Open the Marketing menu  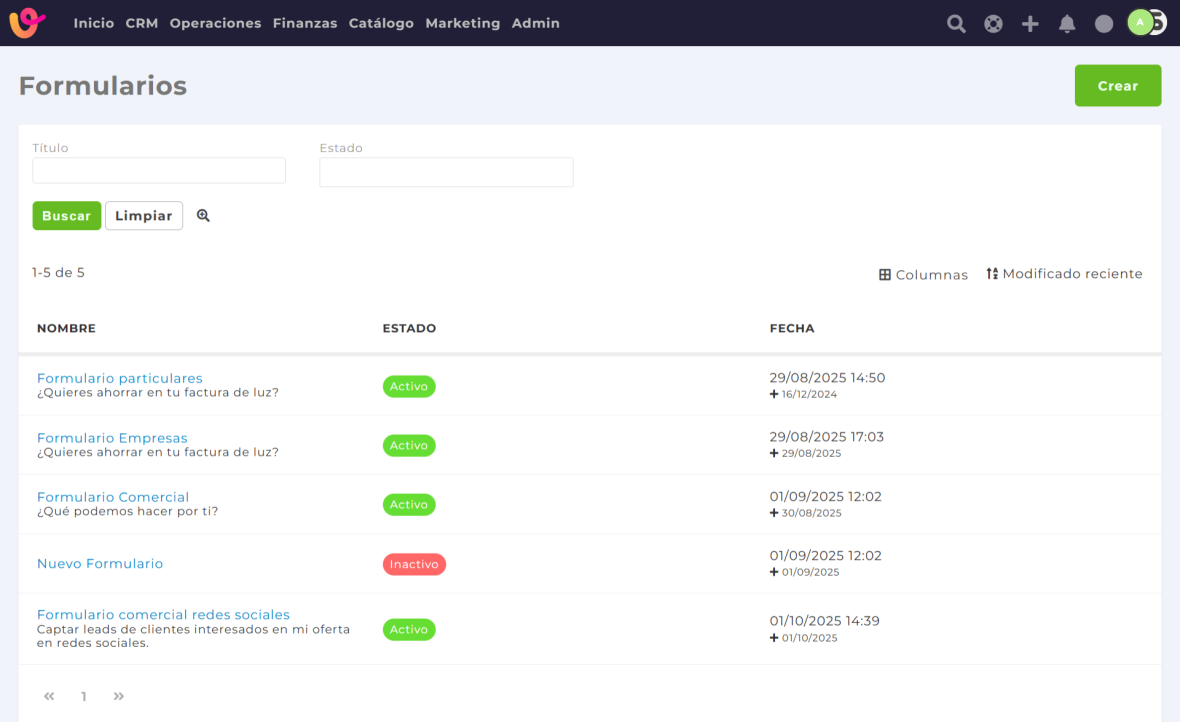[x=462, y=23]
